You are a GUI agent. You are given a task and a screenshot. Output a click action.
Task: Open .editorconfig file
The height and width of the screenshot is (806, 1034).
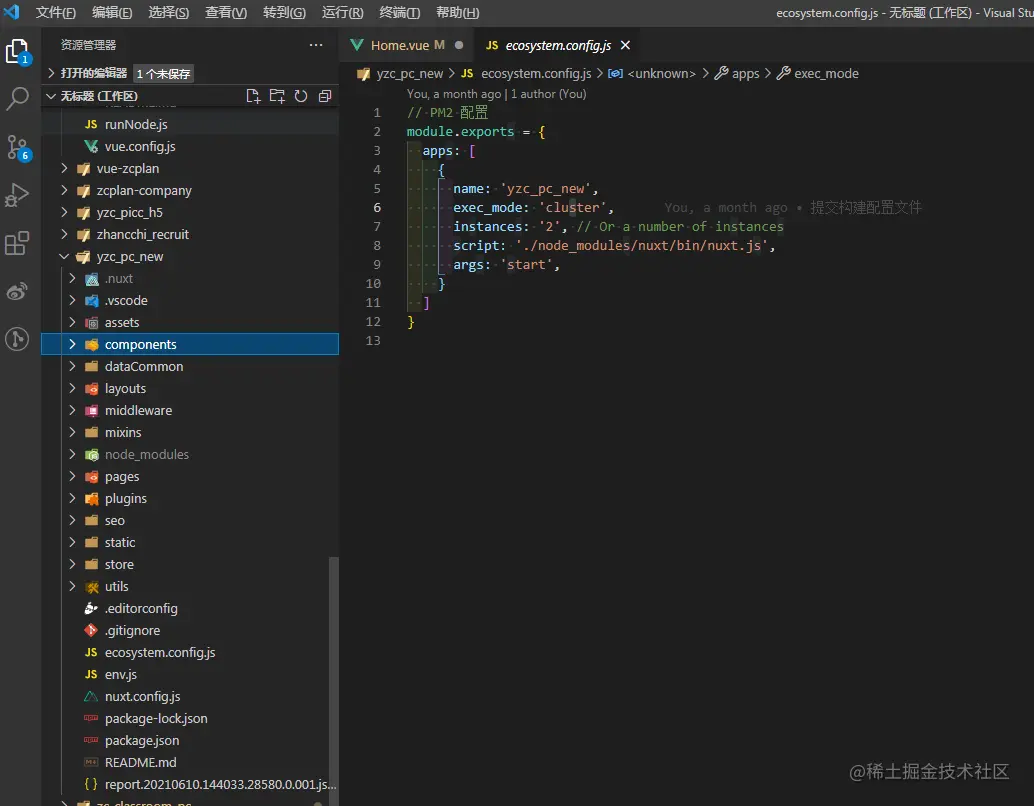click(141, 608)
